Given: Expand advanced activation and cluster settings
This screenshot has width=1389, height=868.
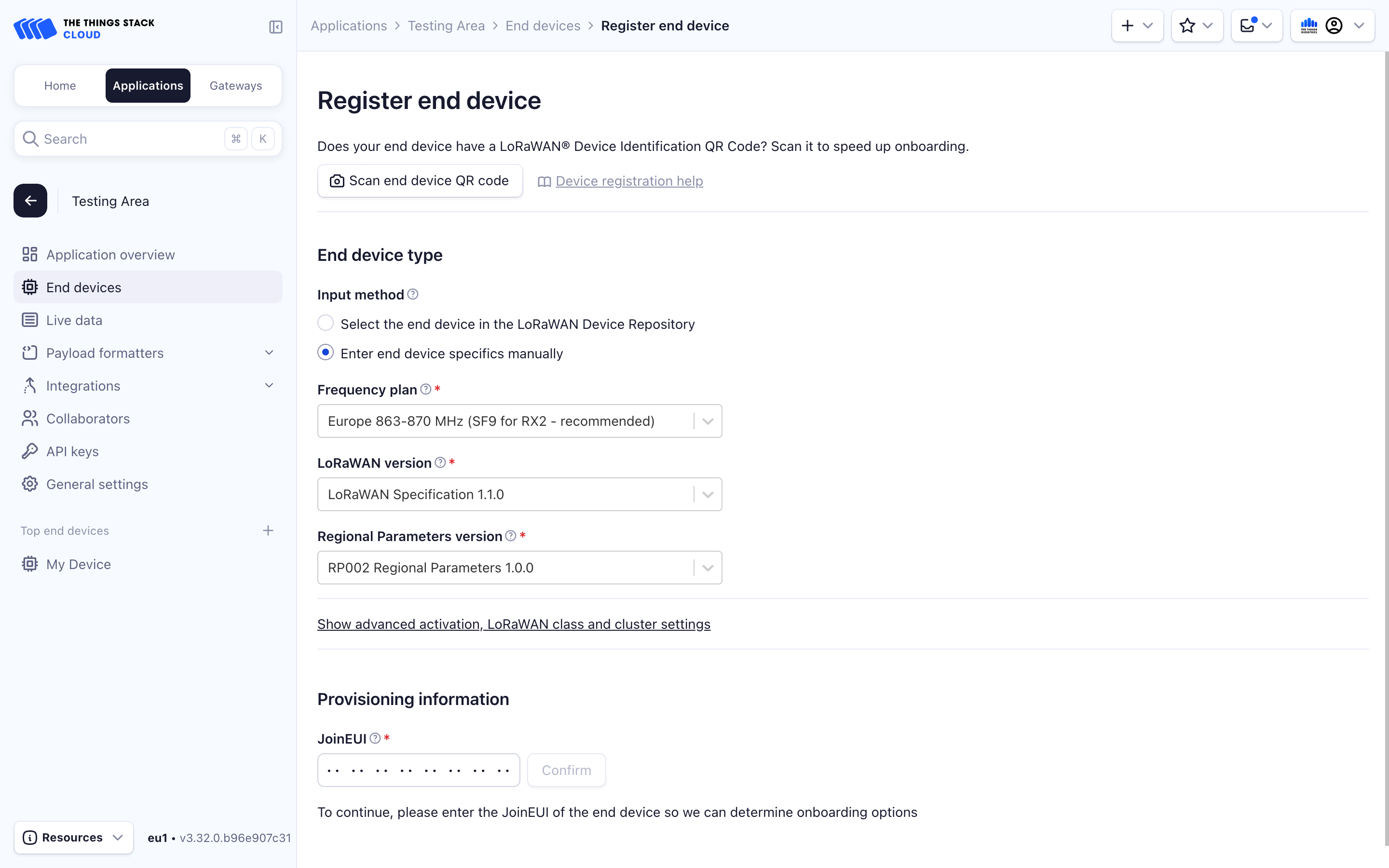Looking at the screenshot, I should click(514, 624).
